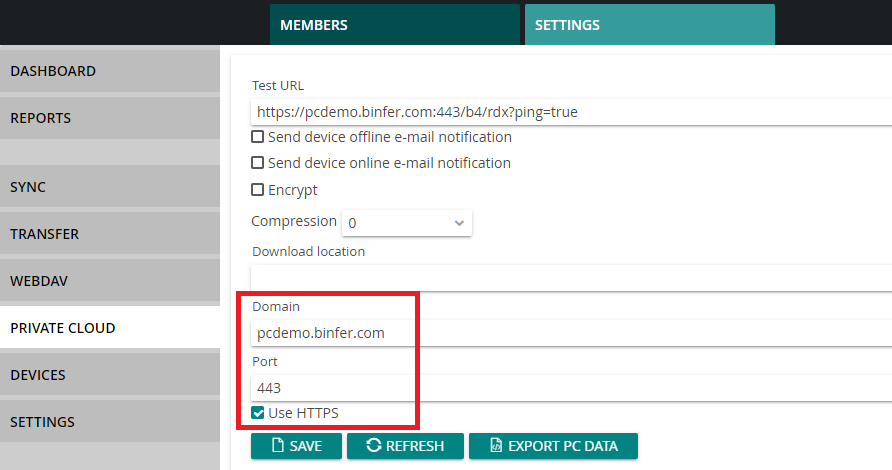Enable Send device offline e-mail notification

click(x=258, y=137)
